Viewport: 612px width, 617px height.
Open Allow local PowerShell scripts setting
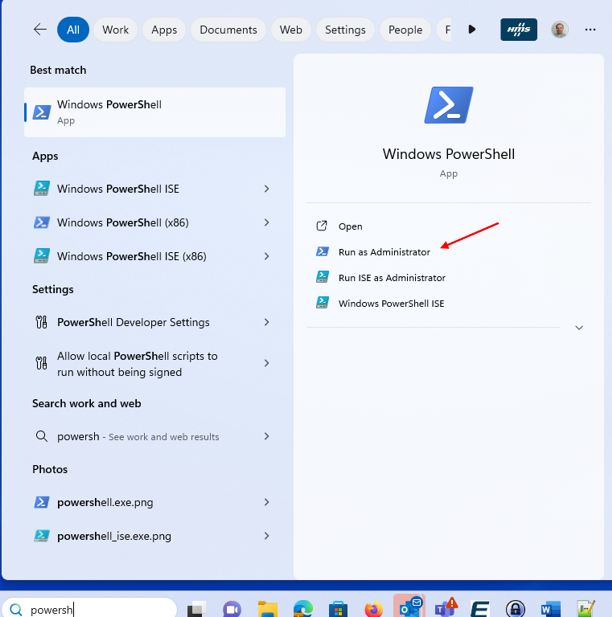pyautogui.click(x=155, y=364)
